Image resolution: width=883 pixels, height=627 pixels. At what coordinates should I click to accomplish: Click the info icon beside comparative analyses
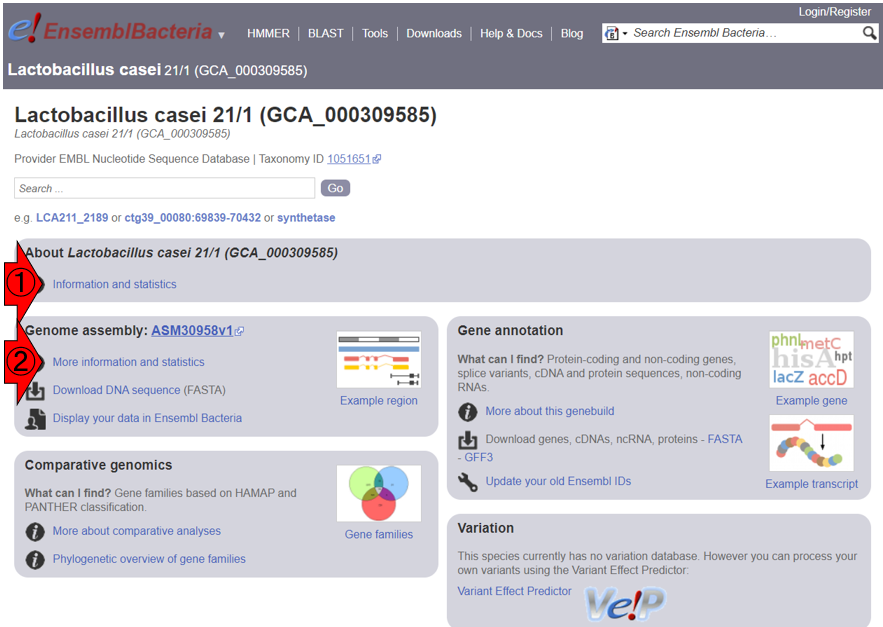pos(35,531)
